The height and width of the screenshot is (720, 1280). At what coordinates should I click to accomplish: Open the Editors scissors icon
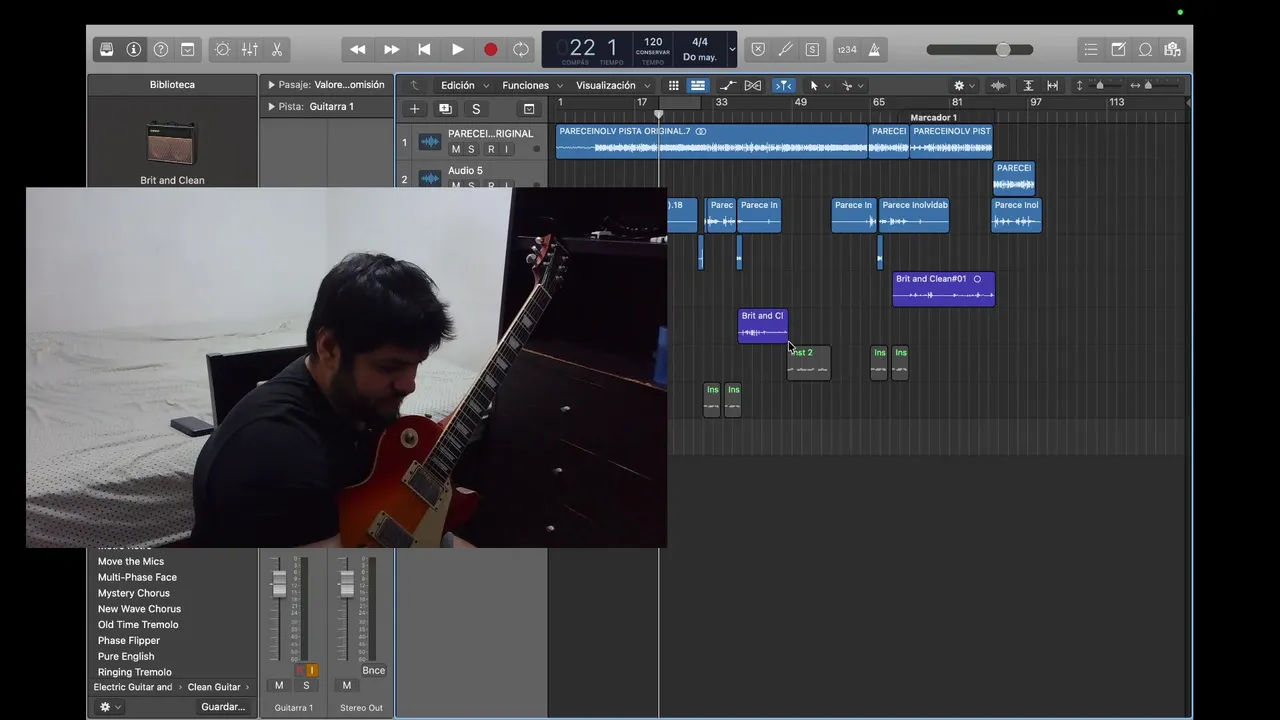(x=277, y=49)
